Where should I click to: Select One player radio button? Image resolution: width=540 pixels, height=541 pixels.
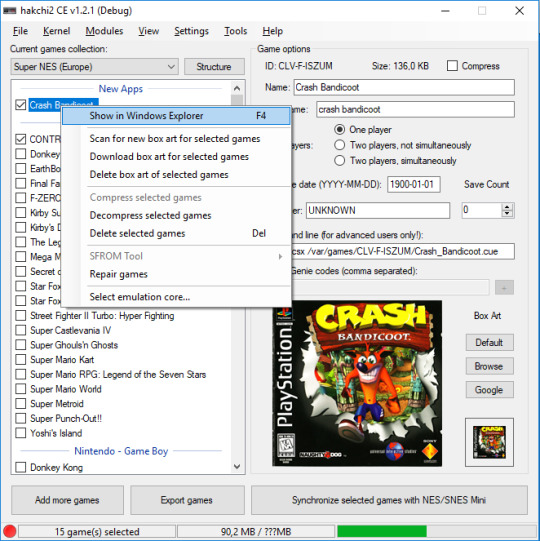pos(340,129)
